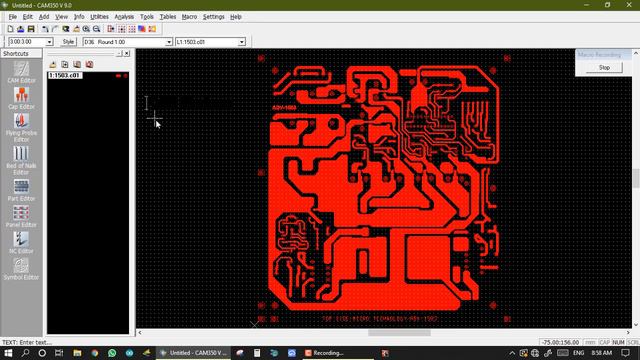Click first icon in layer panel toolbar
Viewport: 640px width, 360px height.
point(53,64)
